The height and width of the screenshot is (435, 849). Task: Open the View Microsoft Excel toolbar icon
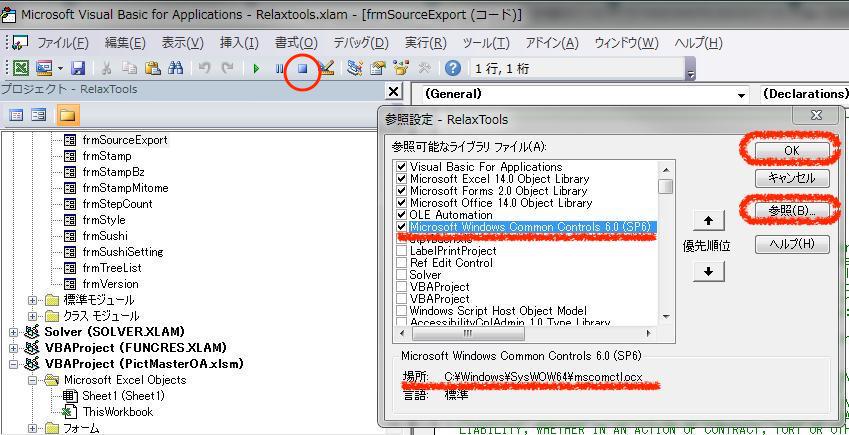click(x=21, y=68)
